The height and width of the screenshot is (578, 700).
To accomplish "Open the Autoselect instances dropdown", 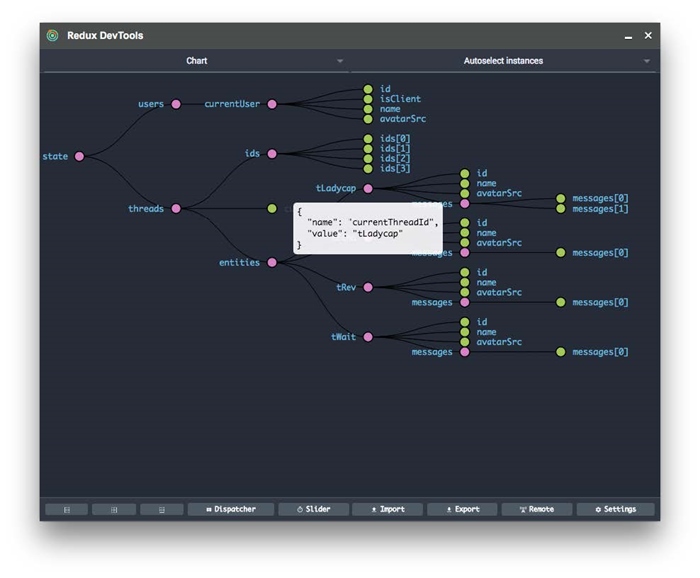I will click(504, 61).
